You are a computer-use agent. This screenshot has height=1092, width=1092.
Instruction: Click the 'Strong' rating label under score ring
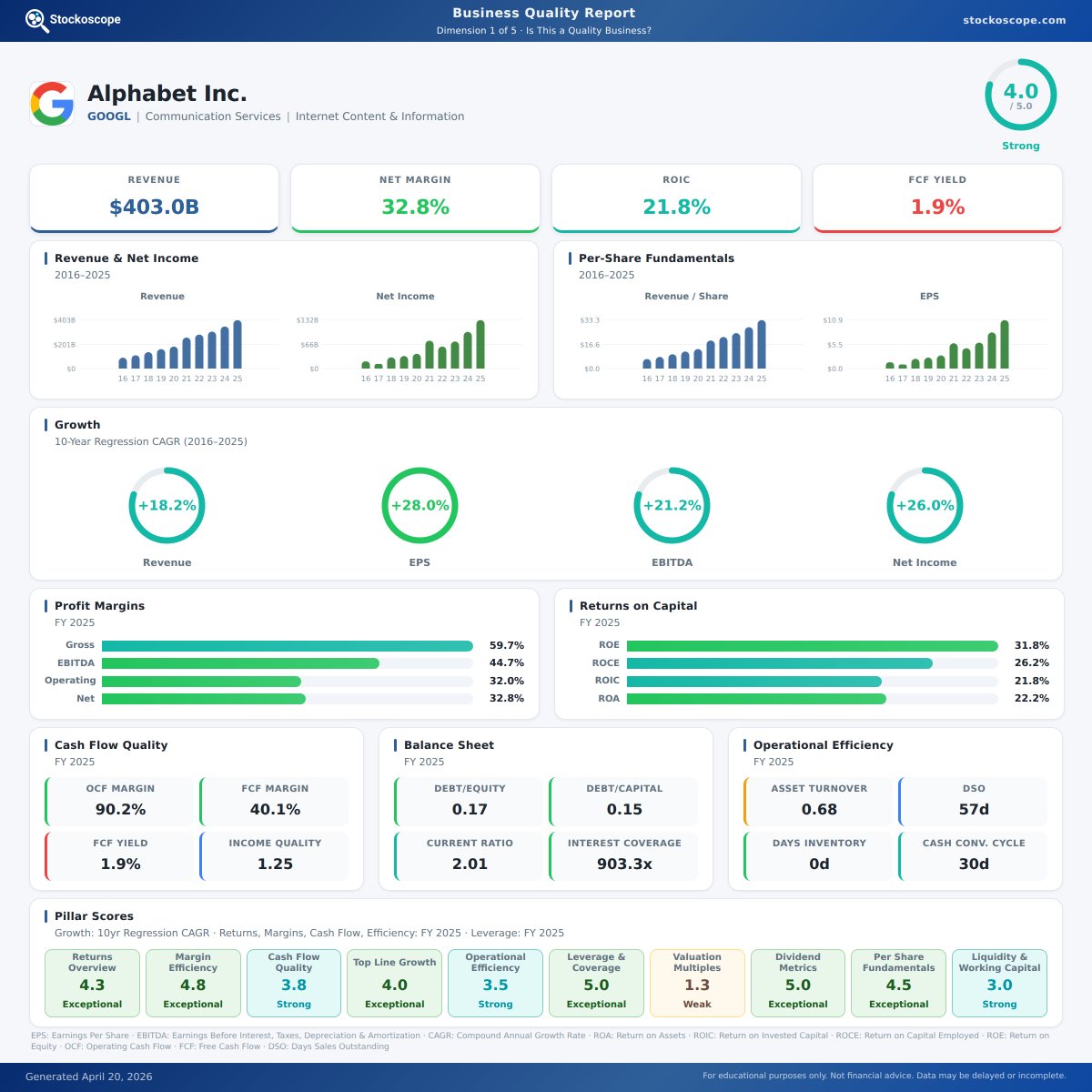(x=1021, y=146)
